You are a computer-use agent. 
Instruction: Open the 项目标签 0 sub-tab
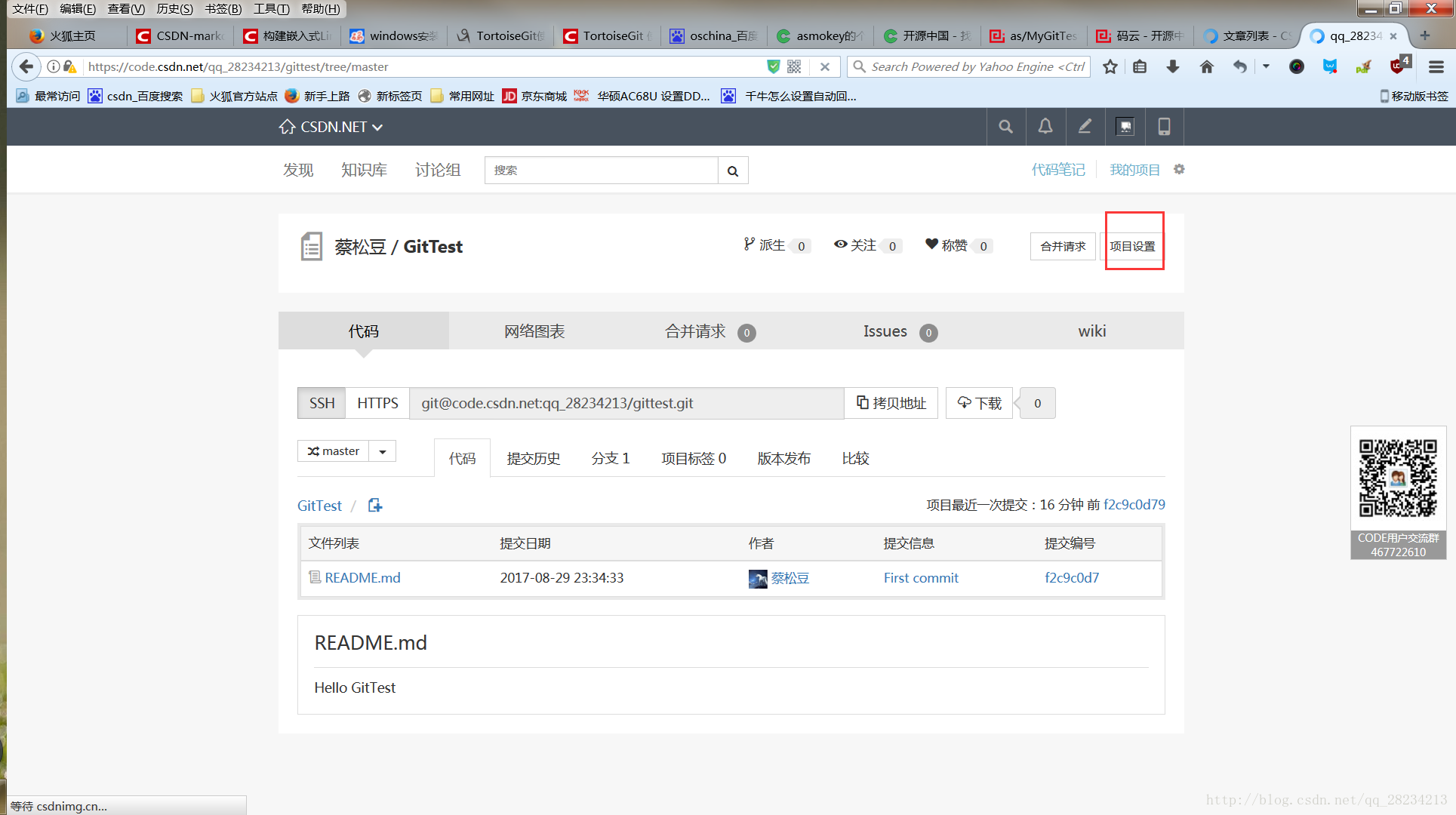694,458
